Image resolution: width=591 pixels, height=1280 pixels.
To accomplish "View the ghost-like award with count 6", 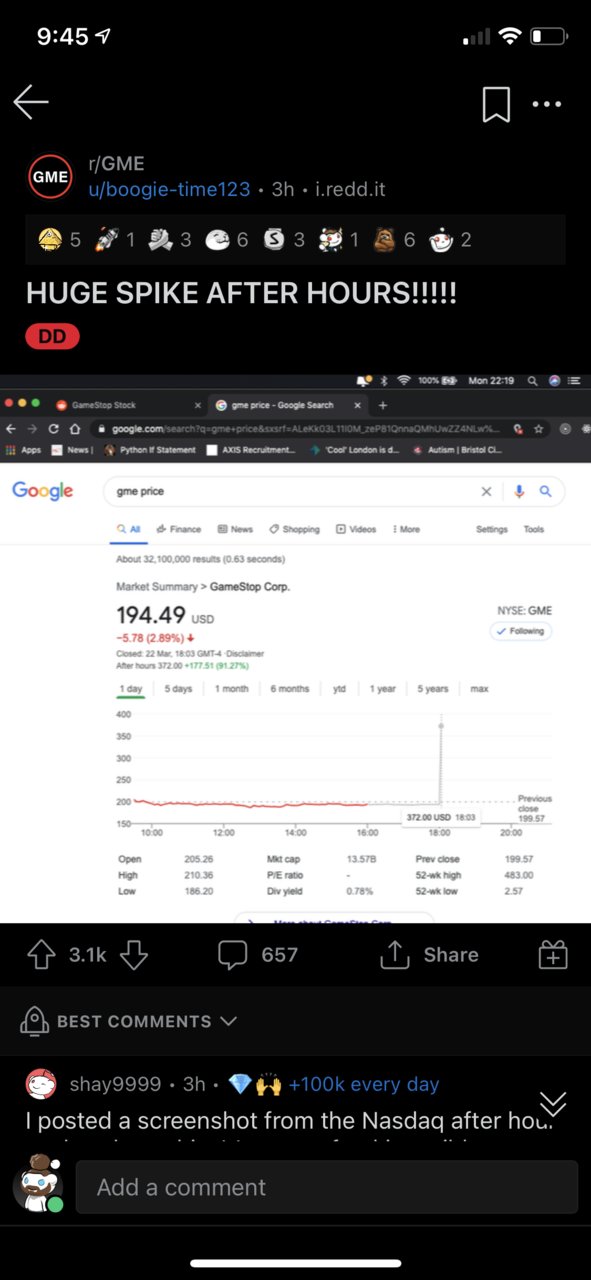I will click(x=218, y=239).
